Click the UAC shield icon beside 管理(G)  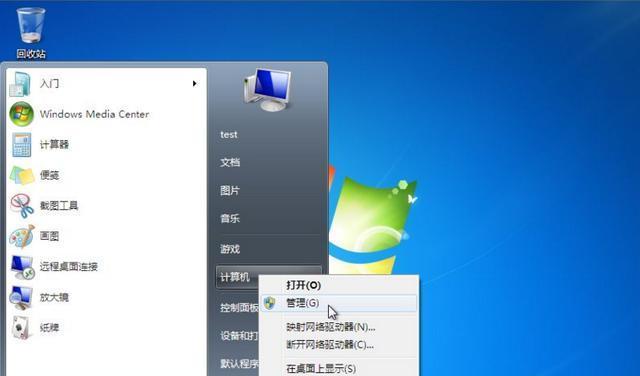click(269, 303)
